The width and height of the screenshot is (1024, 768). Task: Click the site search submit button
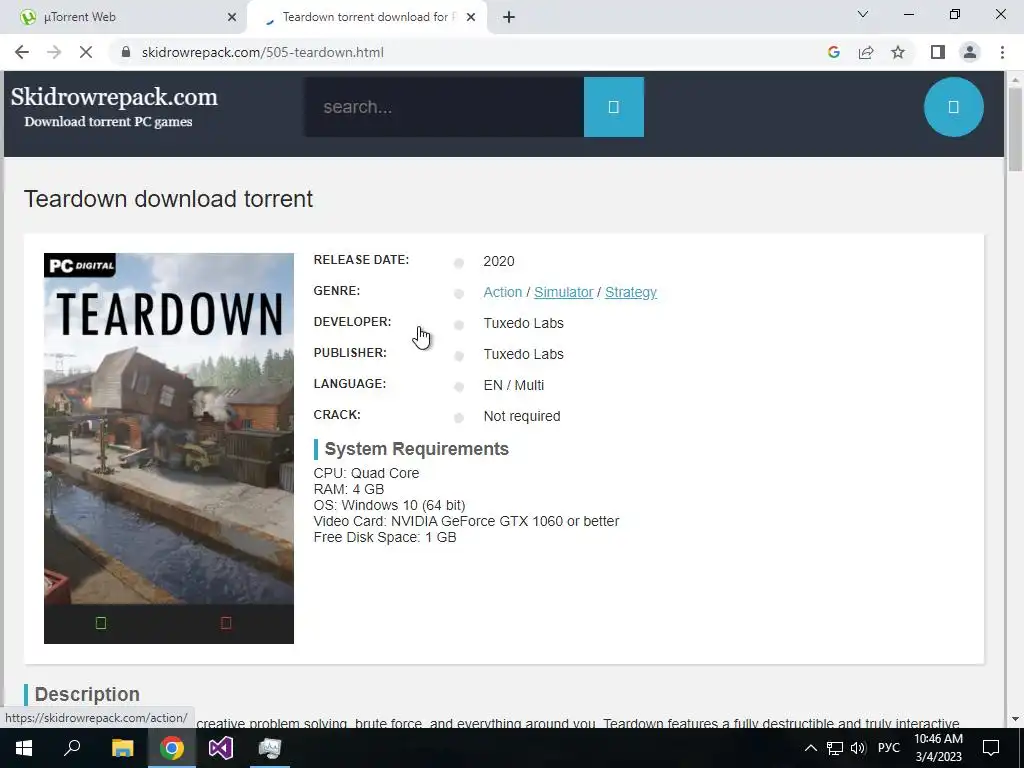(x=613, y=107)
